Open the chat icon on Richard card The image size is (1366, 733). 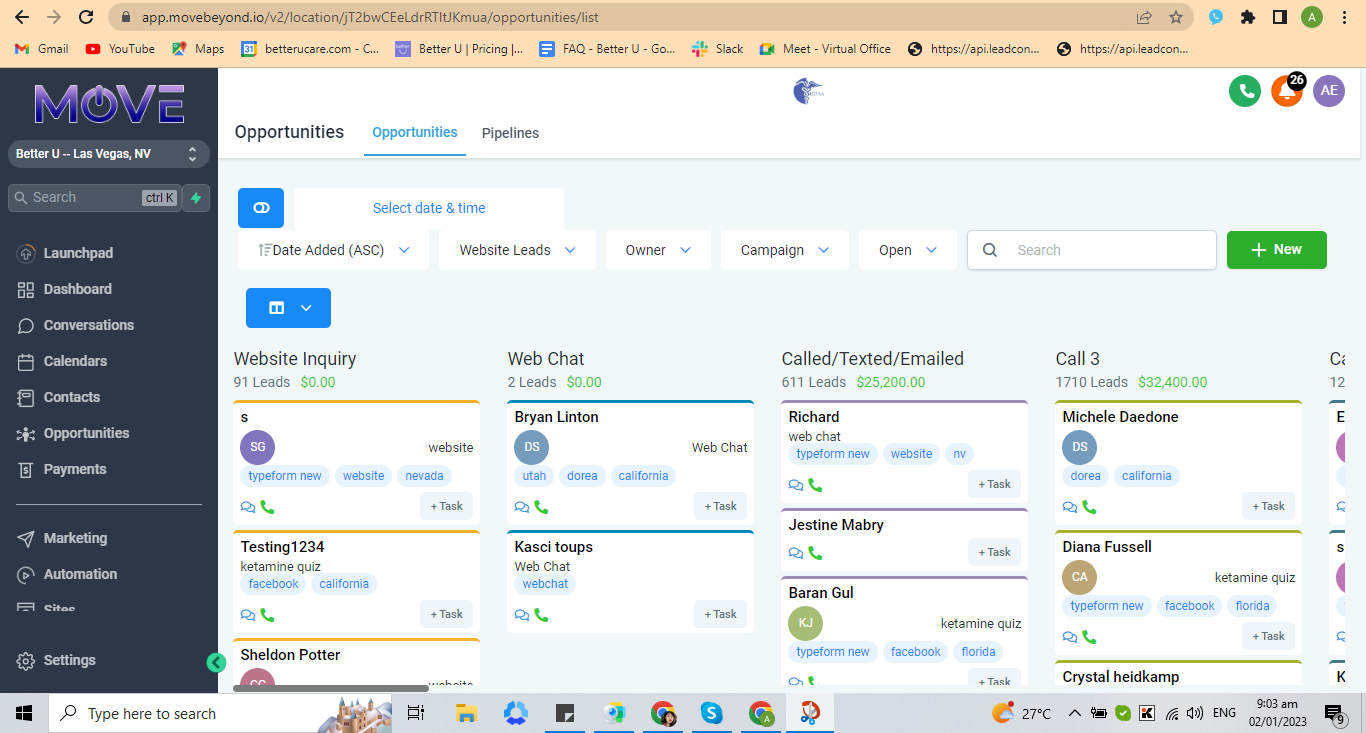(796, 485)
